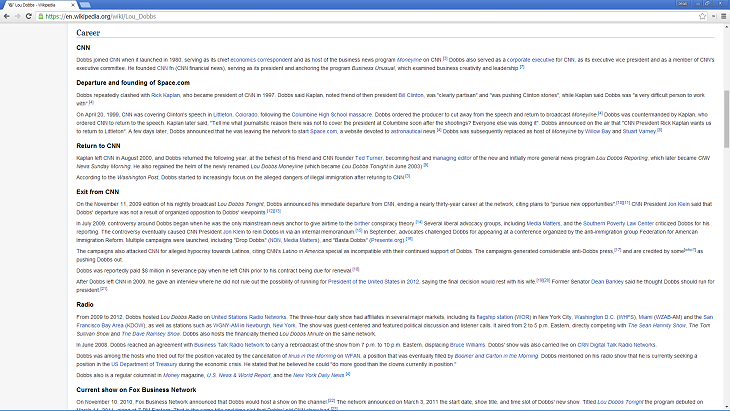Screen dimensions: 730x411
Task: Click the 'Return to CNN' heading
Action: (98, 146)
